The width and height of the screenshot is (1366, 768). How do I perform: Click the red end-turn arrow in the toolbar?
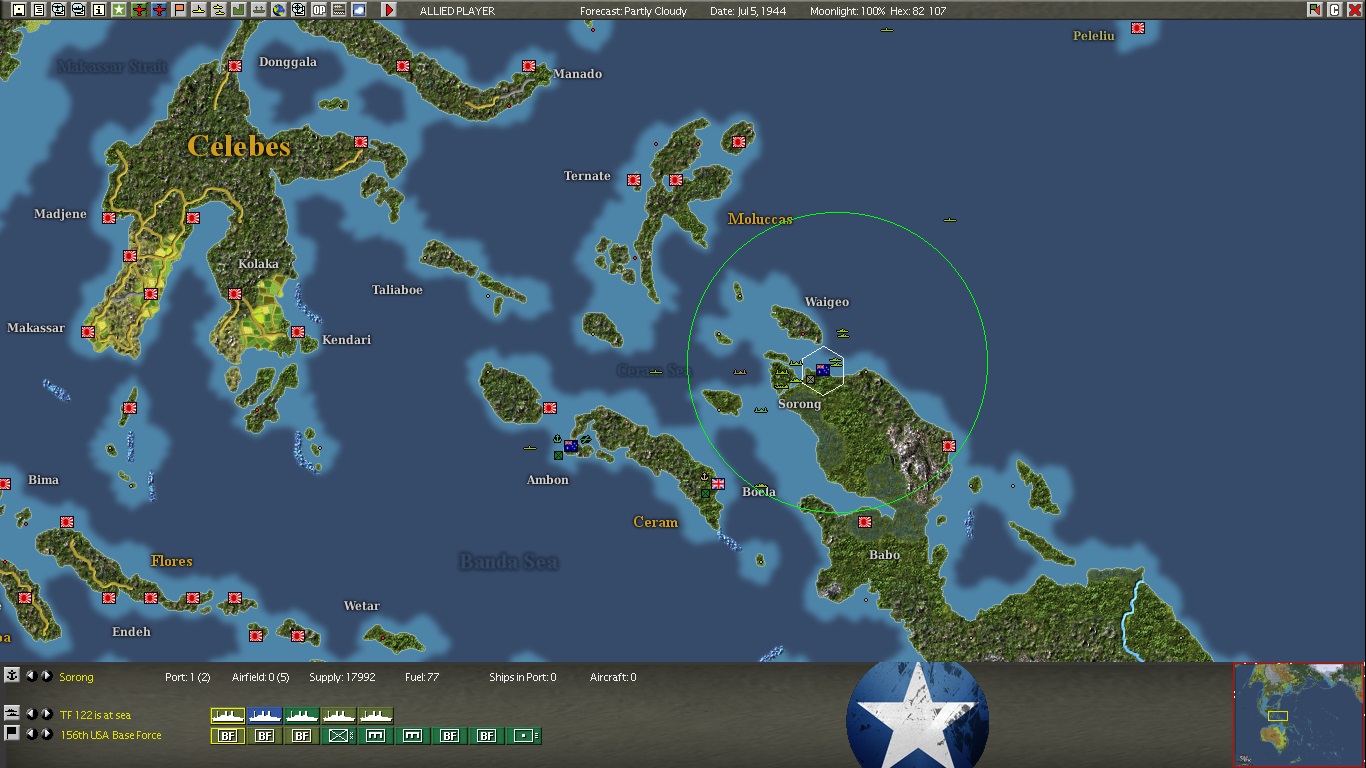(x=389, y=10)
